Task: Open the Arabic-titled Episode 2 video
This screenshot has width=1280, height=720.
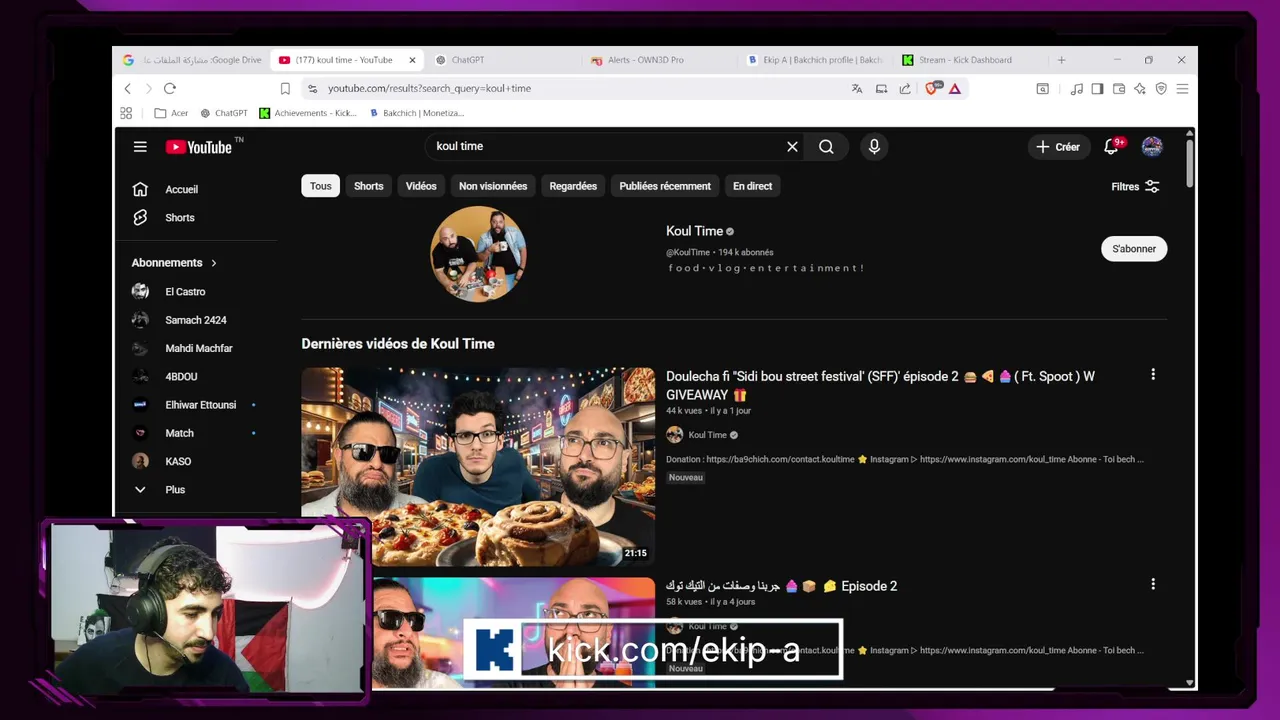Action: (781, 586)
